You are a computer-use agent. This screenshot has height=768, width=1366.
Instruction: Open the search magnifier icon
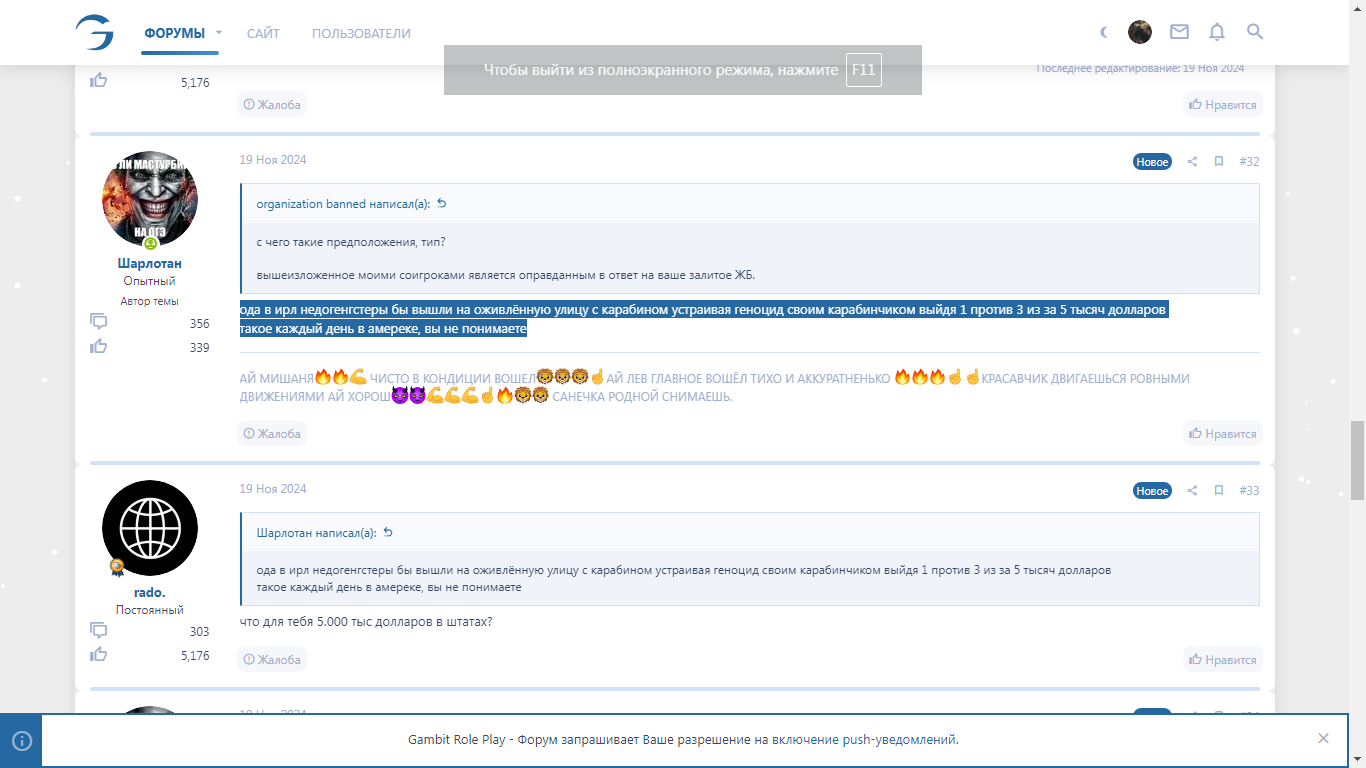[x=1255, y=32]
